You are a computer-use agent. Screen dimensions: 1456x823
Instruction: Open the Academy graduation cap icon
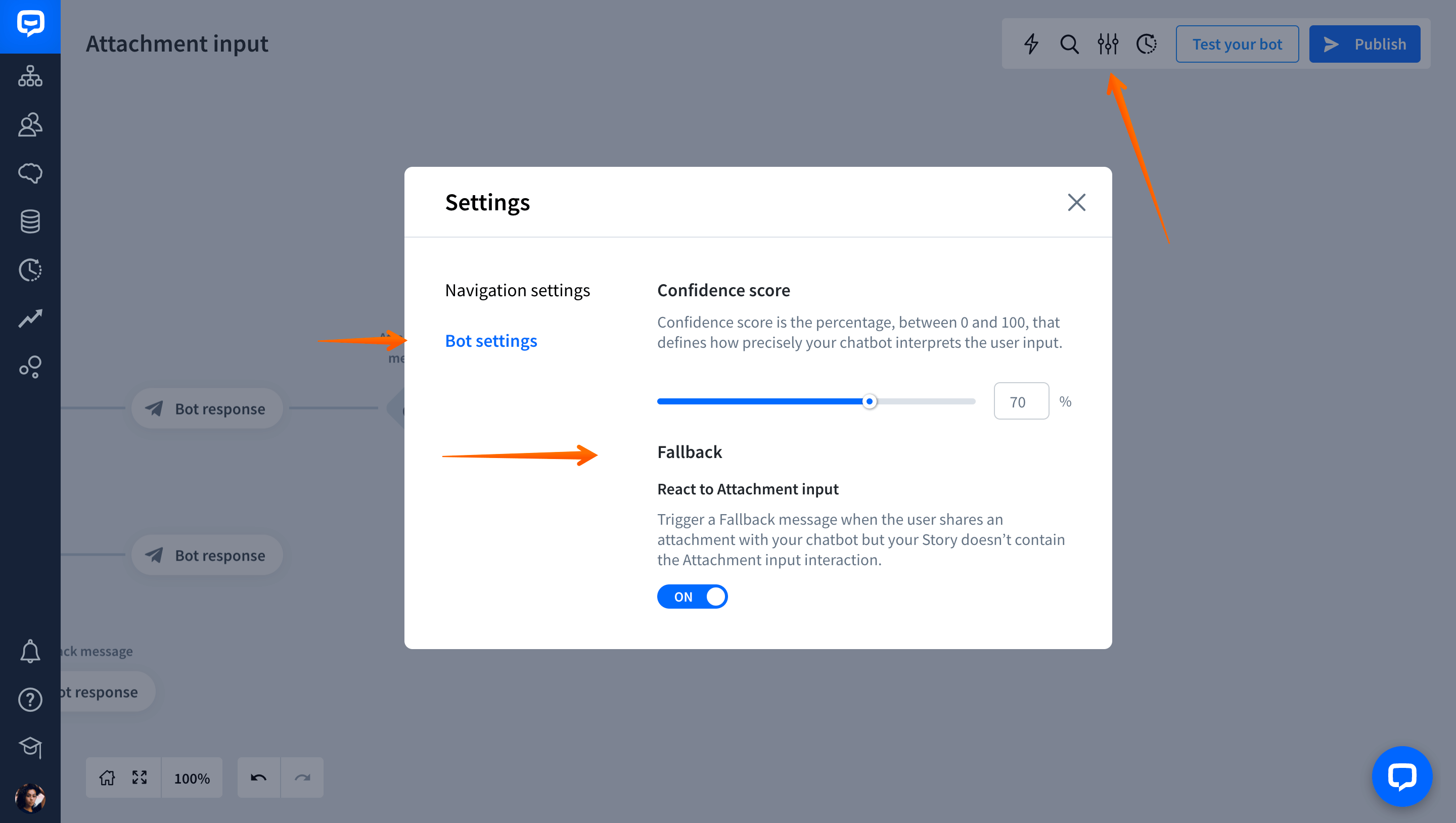point(30,748)
